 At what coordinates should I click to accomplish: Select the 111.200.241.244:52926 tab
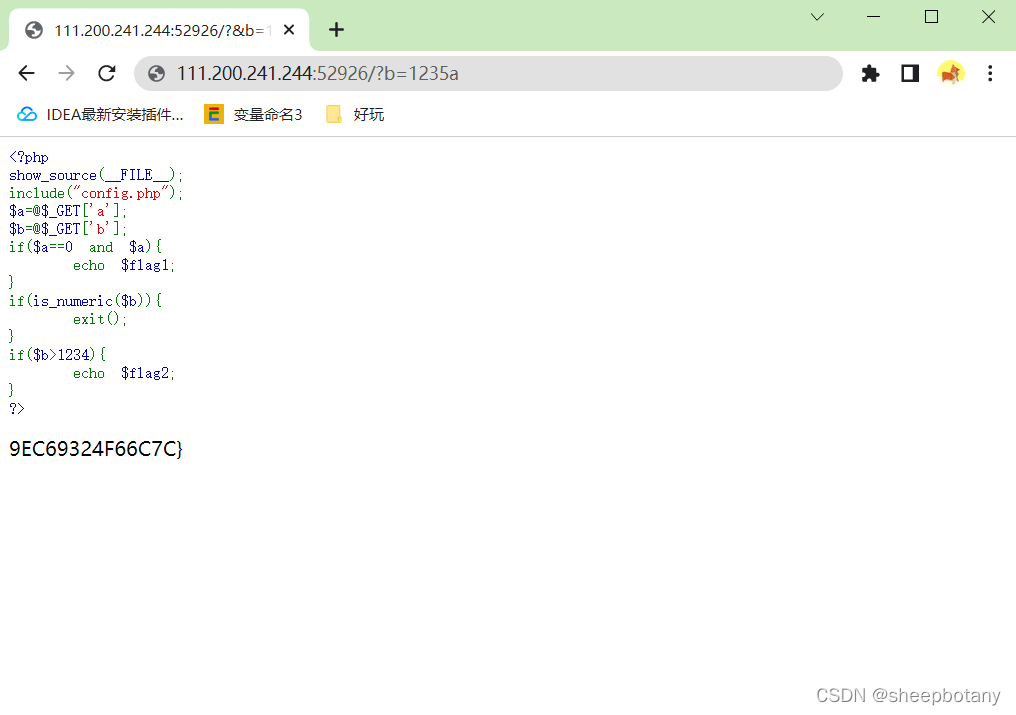(159, 30)
